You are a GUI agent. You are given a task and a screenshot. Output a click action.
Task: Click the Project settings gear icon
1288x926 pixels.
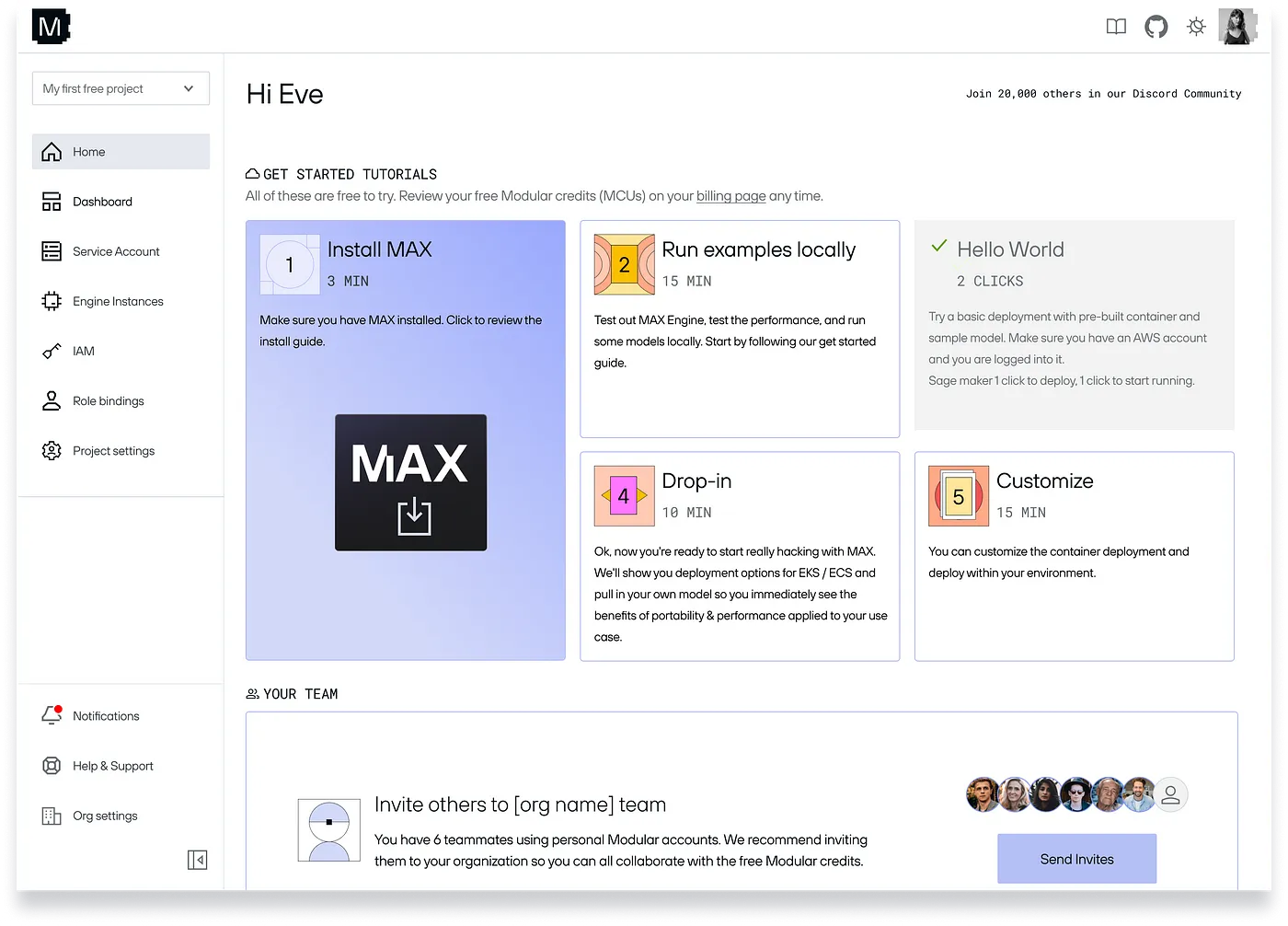point(52,451)
